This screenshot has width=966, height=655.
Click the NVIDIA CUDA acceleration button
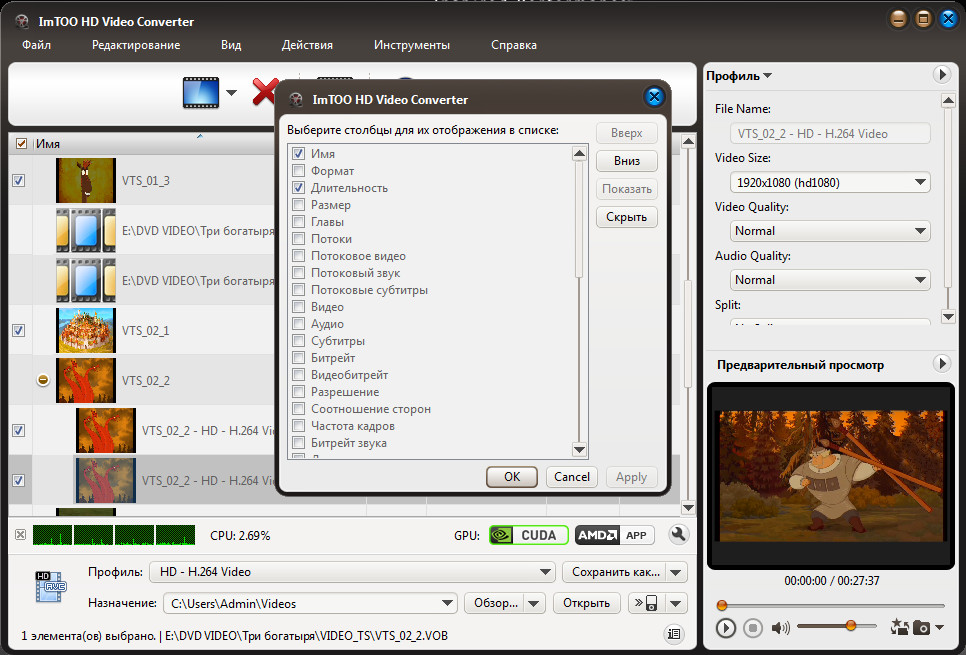click(528, 535)
